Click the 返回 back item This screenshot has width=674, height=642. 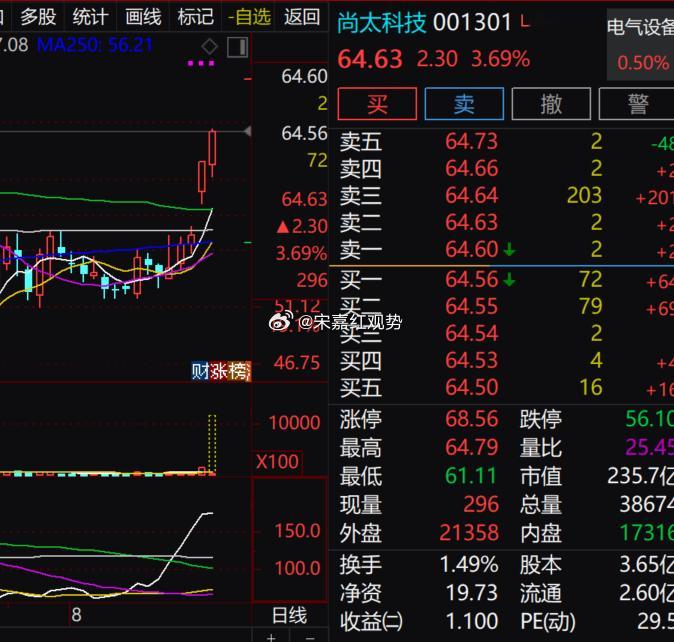coord(302,17)
